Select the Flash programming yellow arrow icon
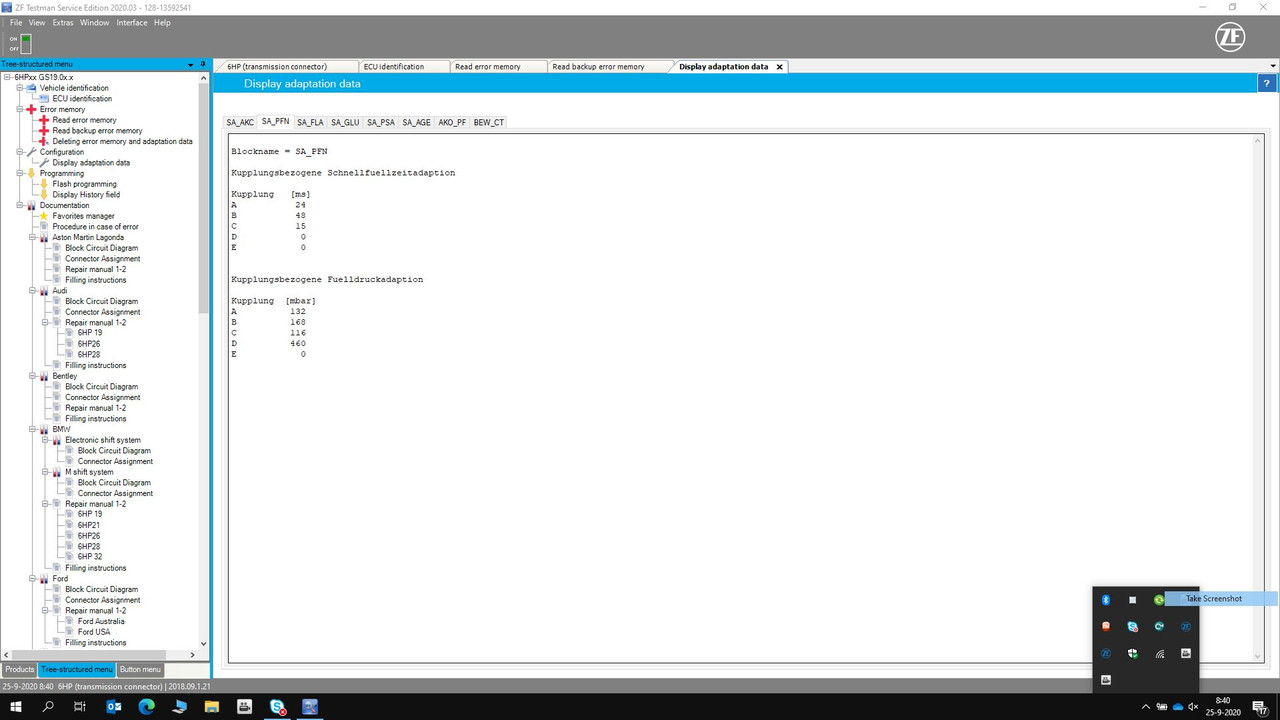 point(43,184)
